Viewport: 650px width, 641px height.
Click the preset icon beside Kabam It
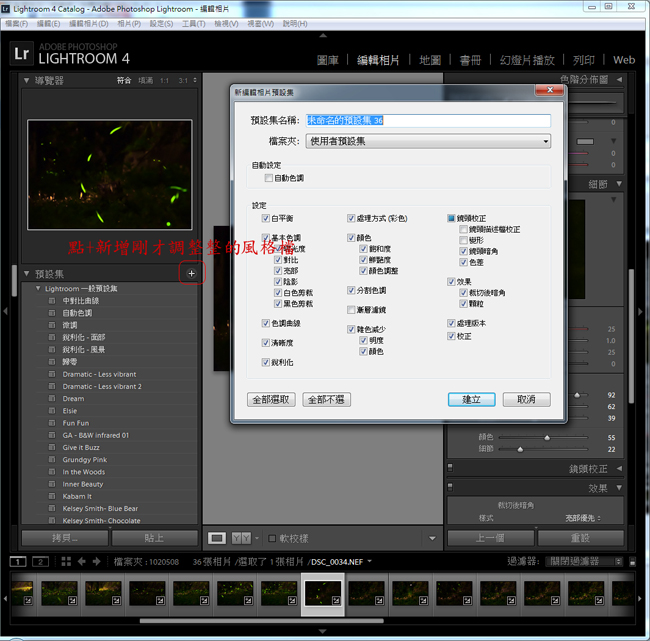pyautogui.click(x=52, y=496)
